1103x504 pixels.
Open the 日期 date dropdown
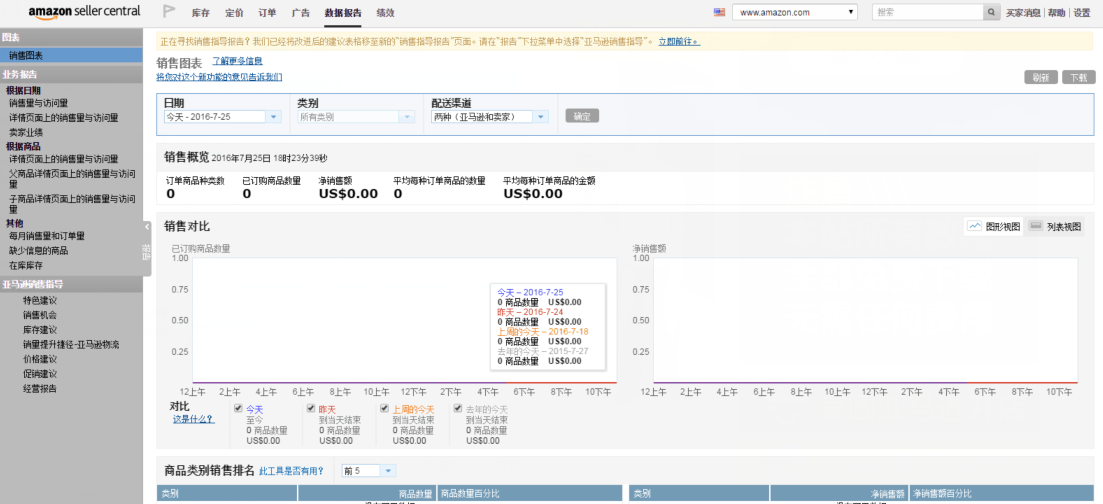pos(223,117)
